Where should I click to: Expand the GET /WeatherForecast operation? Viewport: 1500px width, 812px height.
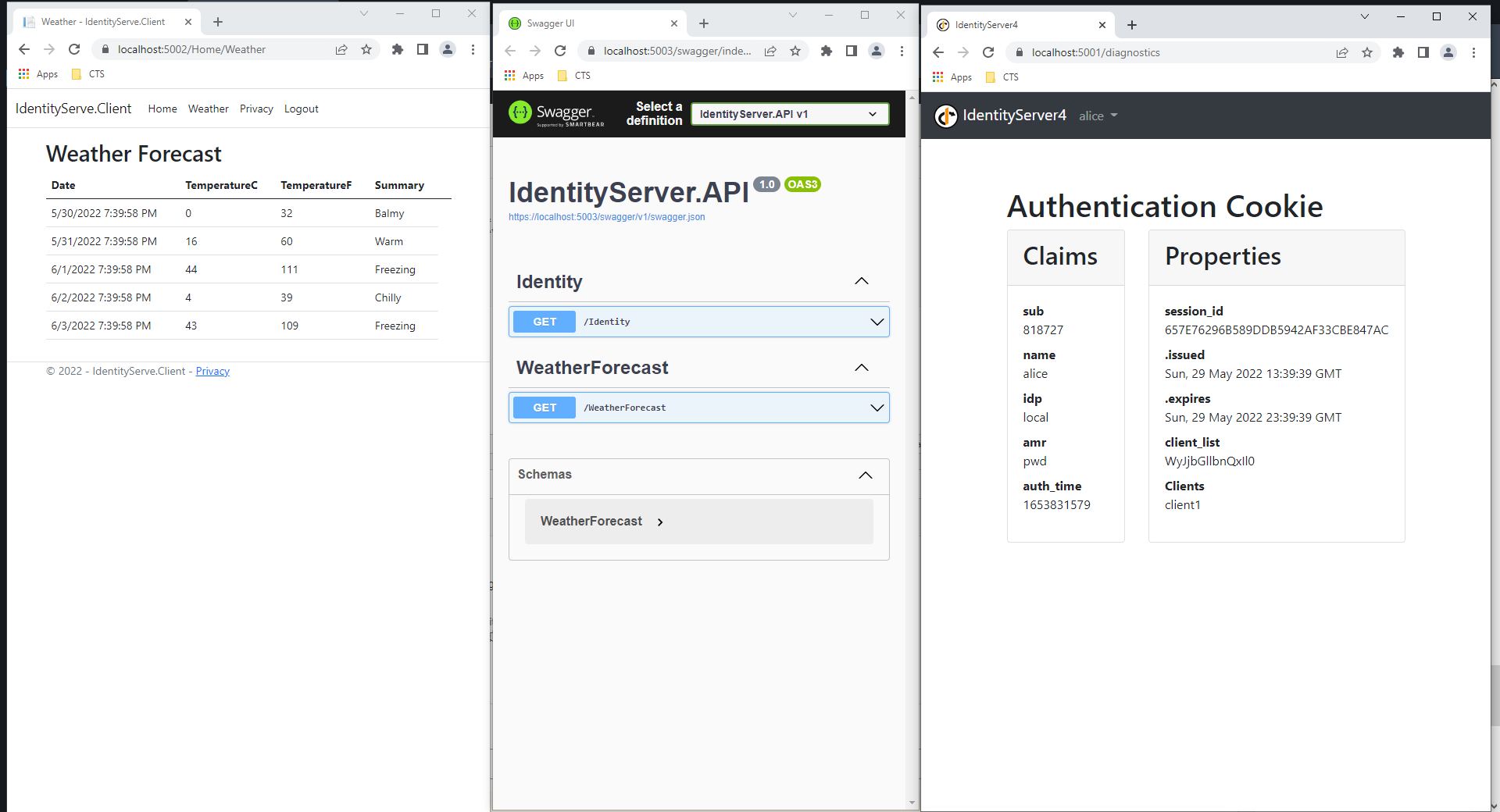click(877, 408)
